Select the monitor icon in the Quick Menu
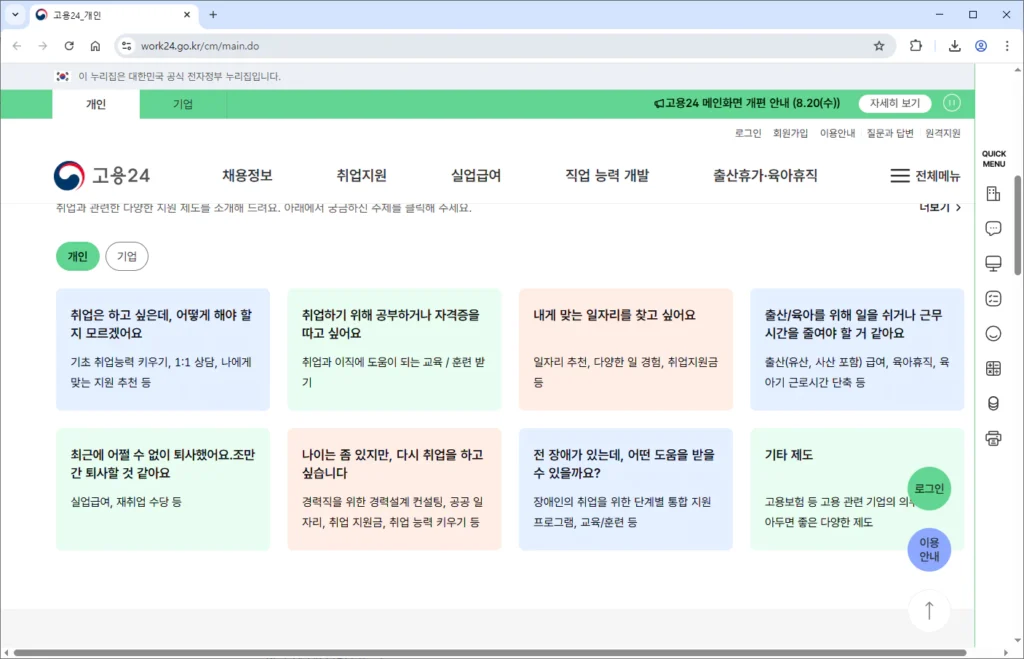Image resolution: width=1024 pixels, height=659 pixels. point(992,262)
